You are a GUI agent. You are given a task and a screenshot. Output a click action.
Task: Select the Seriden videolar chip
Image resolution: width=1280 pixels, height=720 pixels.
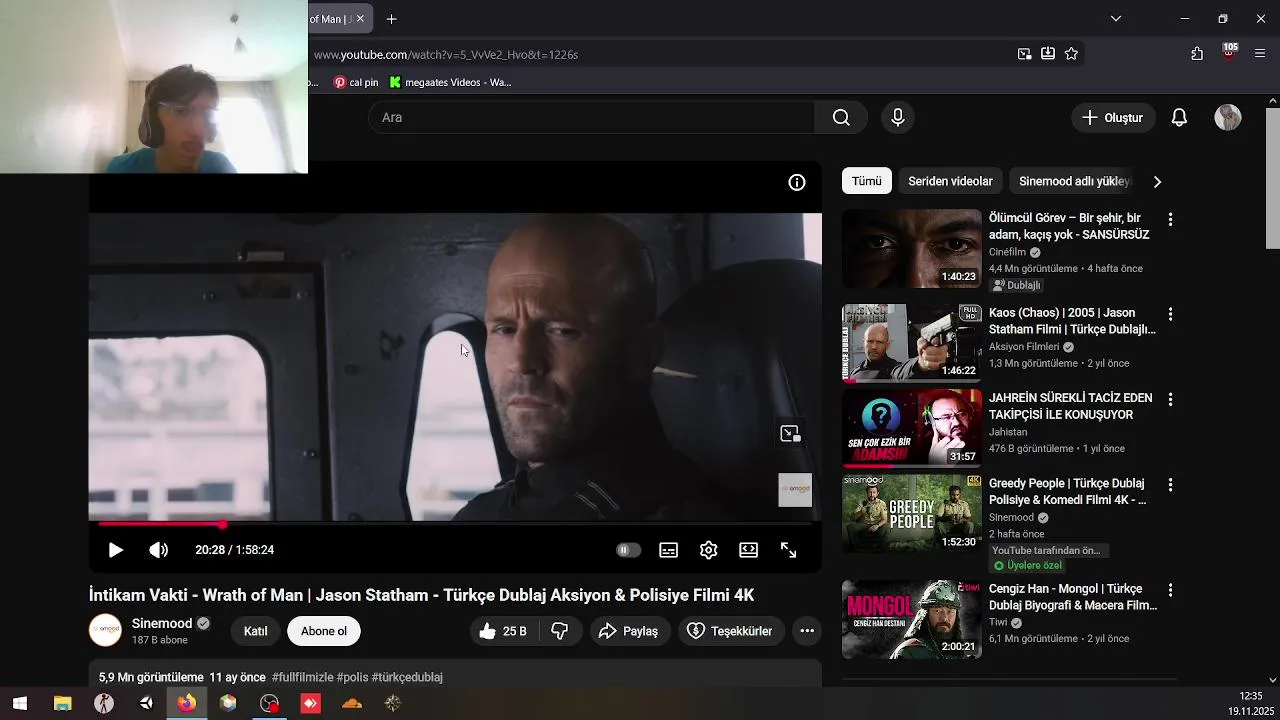tap(950, 181)
